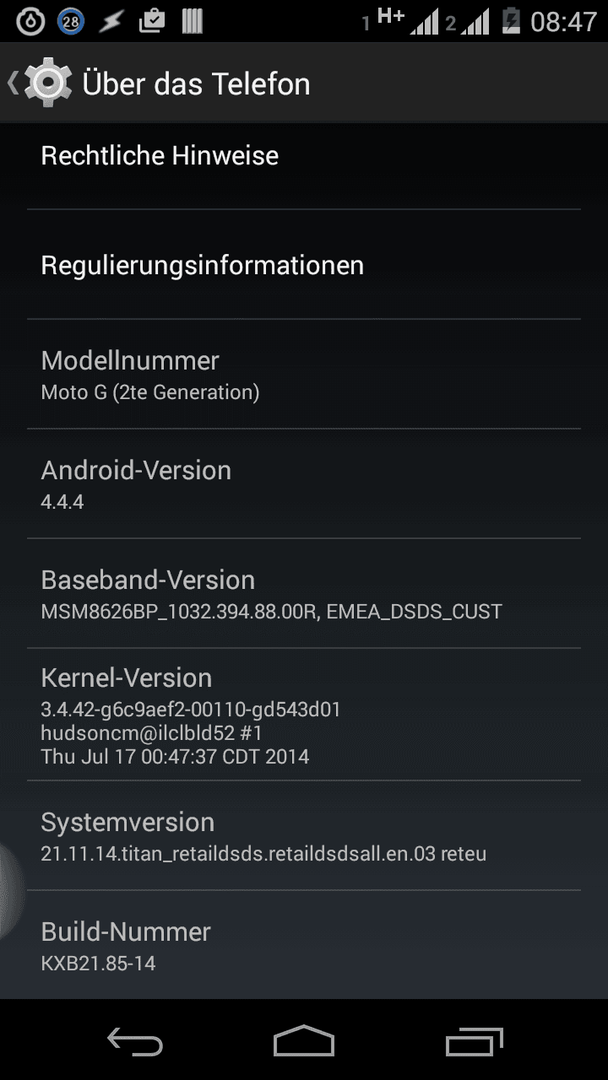
Task: Open recent apps with the overview button
Action: point(474,1041)
